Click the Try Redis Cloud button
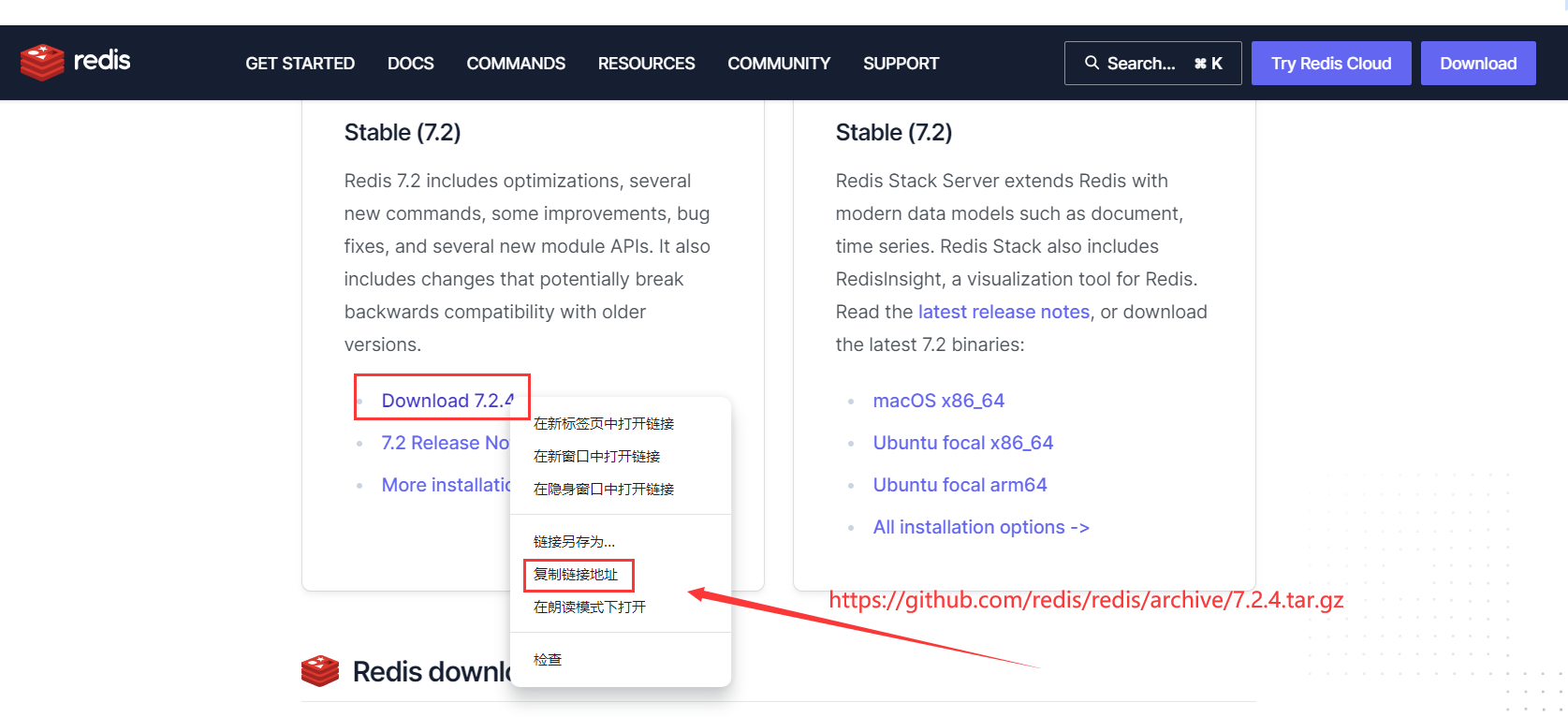This screenshot has width=1568, height=717. tap(1331, 63)
